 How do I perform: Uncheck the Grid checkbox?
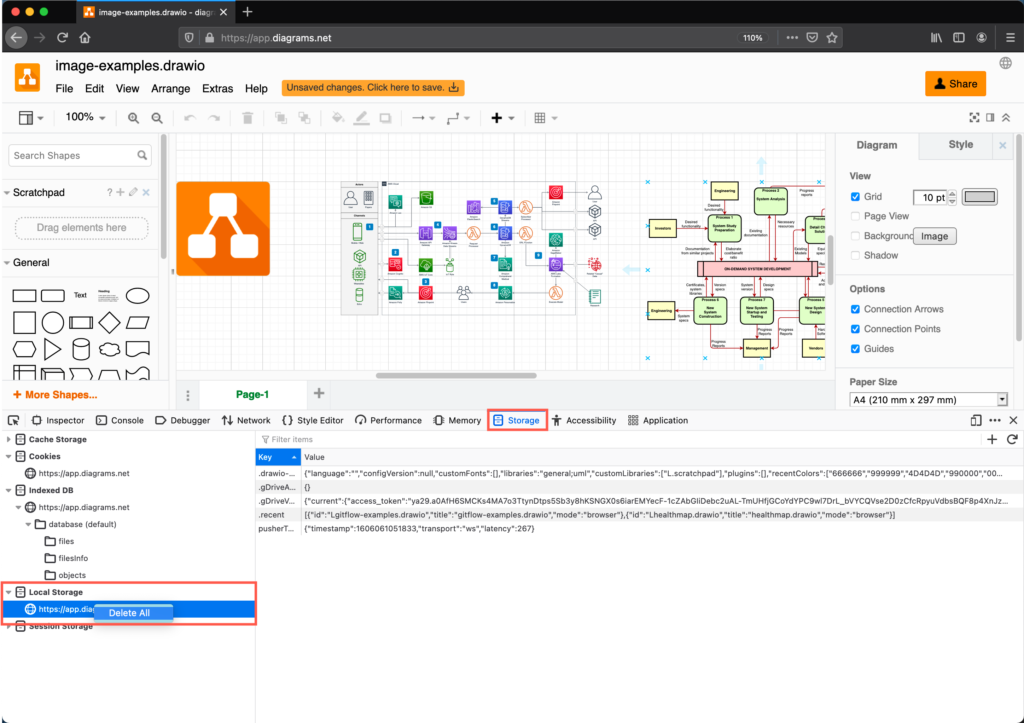tap(855, 197)
